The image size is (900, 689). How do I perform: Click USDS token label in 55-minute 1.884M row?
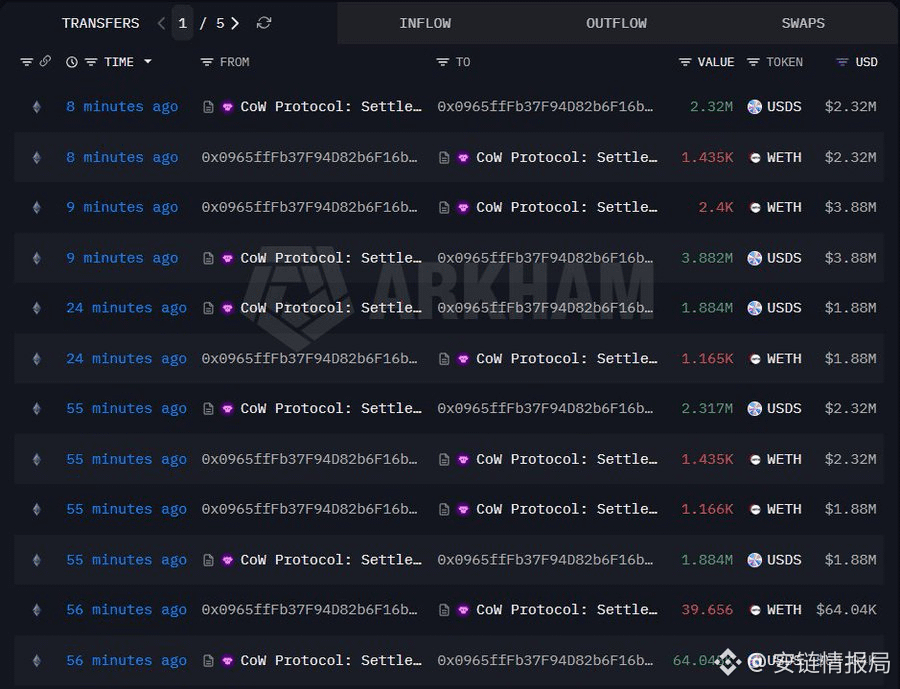point(784,560)
